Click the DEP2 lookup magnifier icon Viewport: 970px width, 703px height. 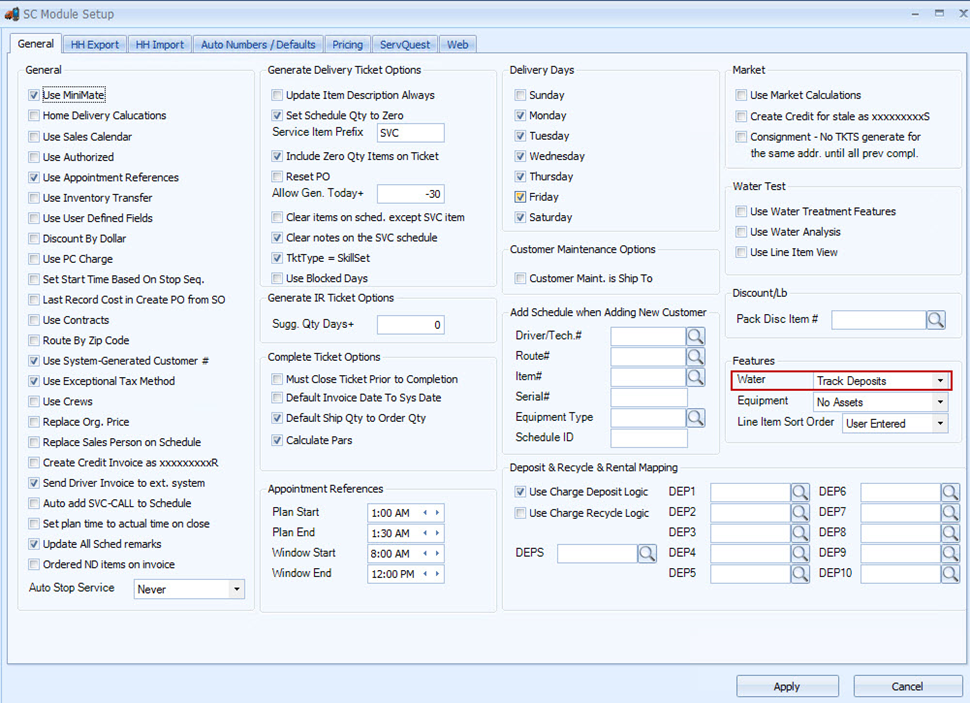[x=800, y=512]
